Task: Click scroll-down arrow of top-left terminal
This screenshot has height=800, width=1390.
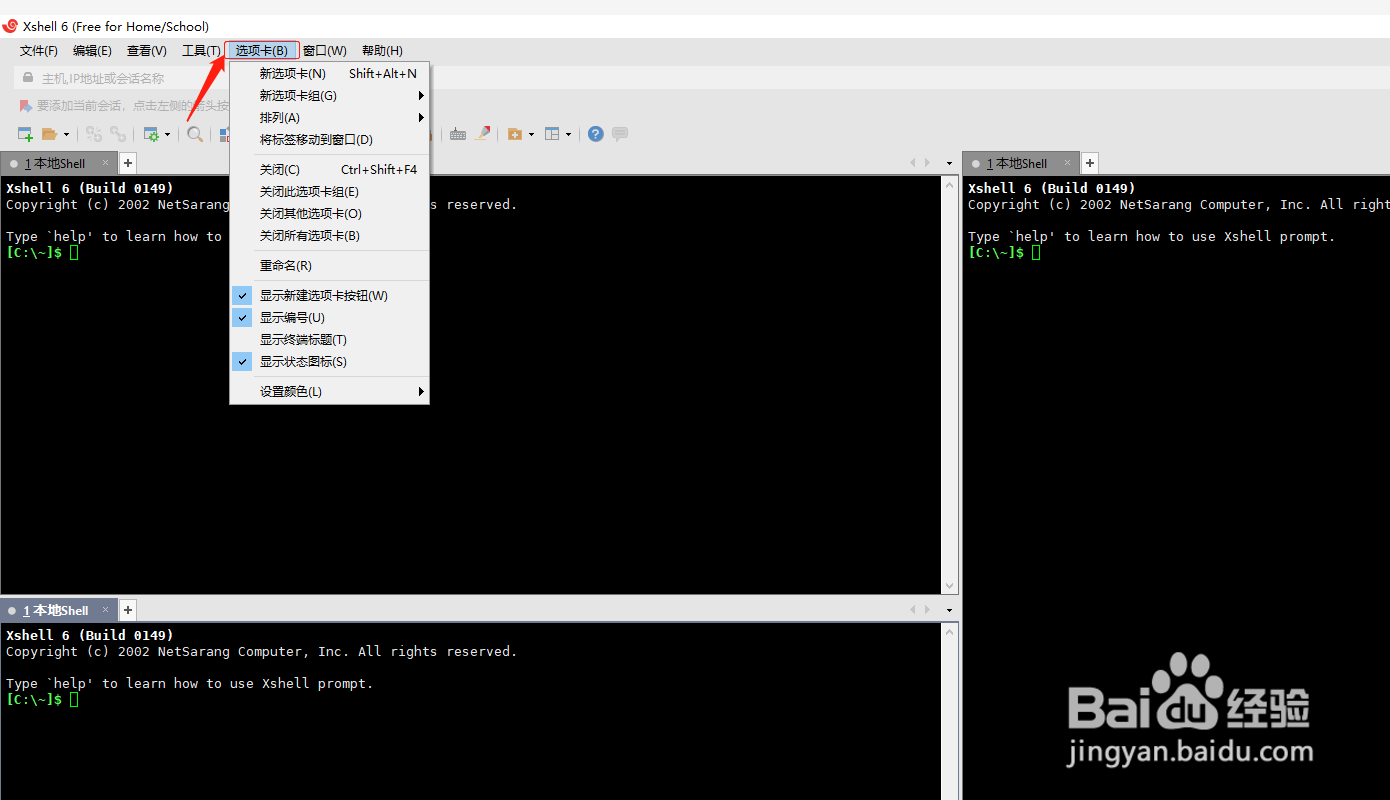Action: click(951, 586)
